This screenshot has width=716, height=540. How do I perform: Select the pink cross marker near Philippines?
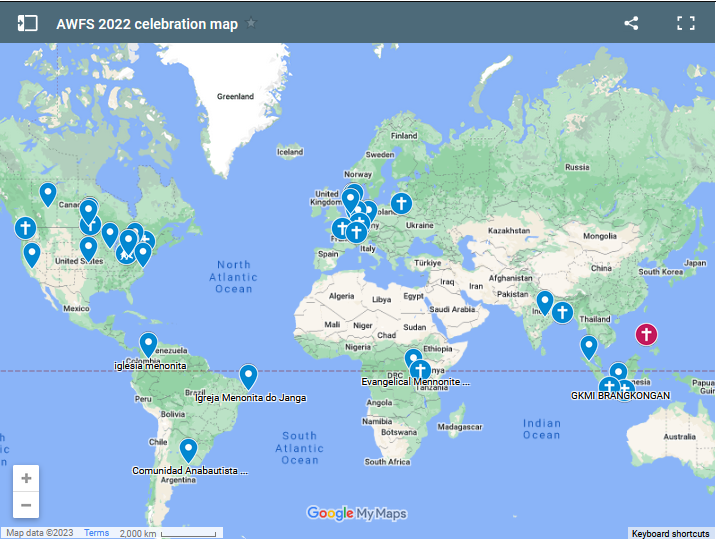647,334
